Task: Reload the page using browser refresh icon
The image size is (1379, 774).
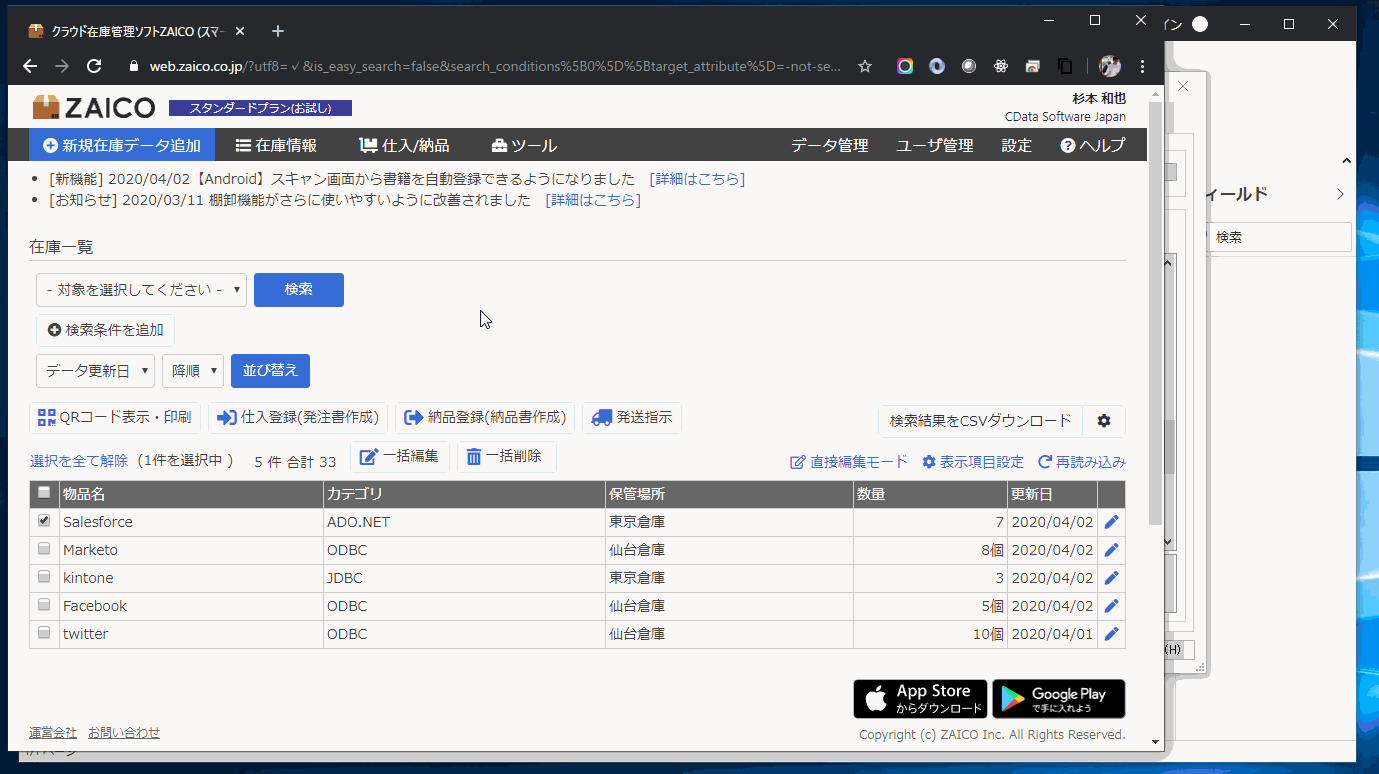Action: tap(94, 66)
